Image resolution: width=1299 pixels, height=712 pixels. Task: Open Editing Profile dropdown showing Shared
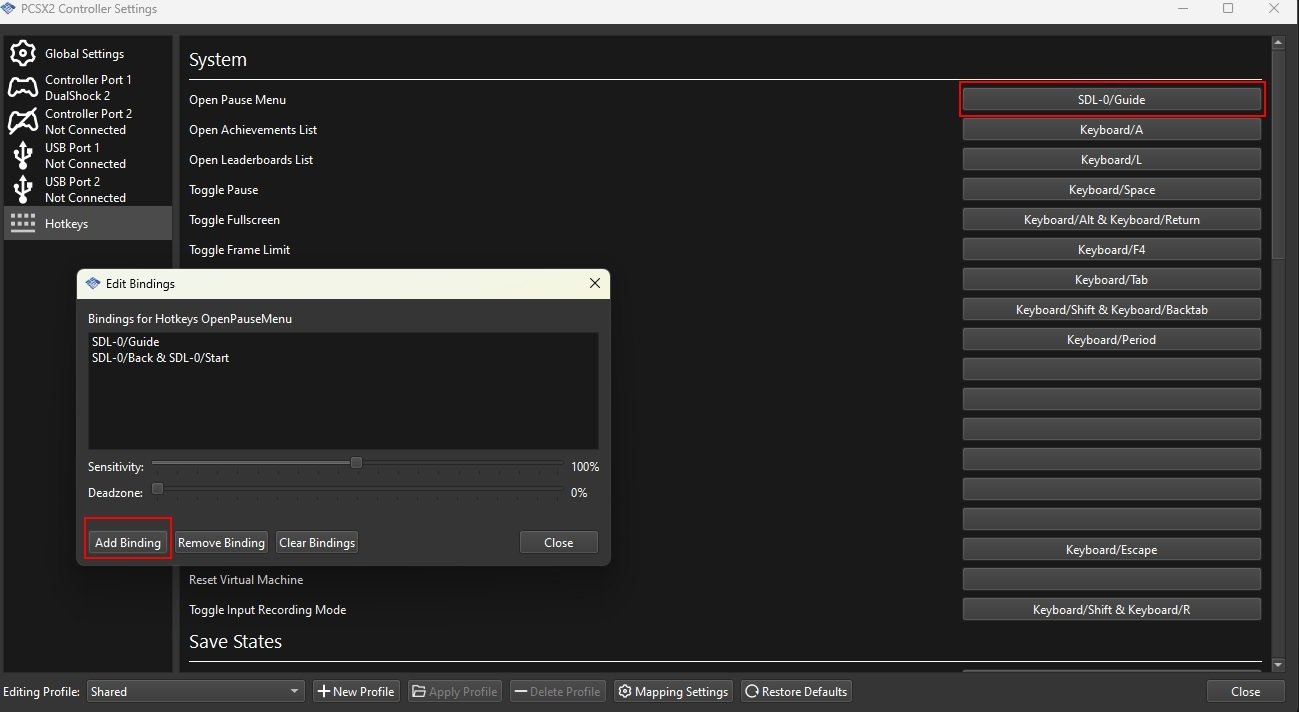pos(195,691)
